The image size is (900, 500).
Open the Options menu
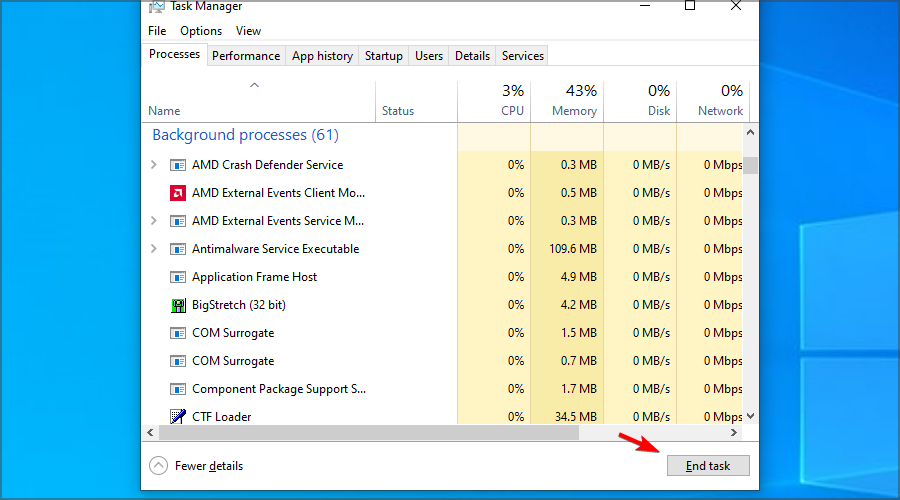[201, 31]
